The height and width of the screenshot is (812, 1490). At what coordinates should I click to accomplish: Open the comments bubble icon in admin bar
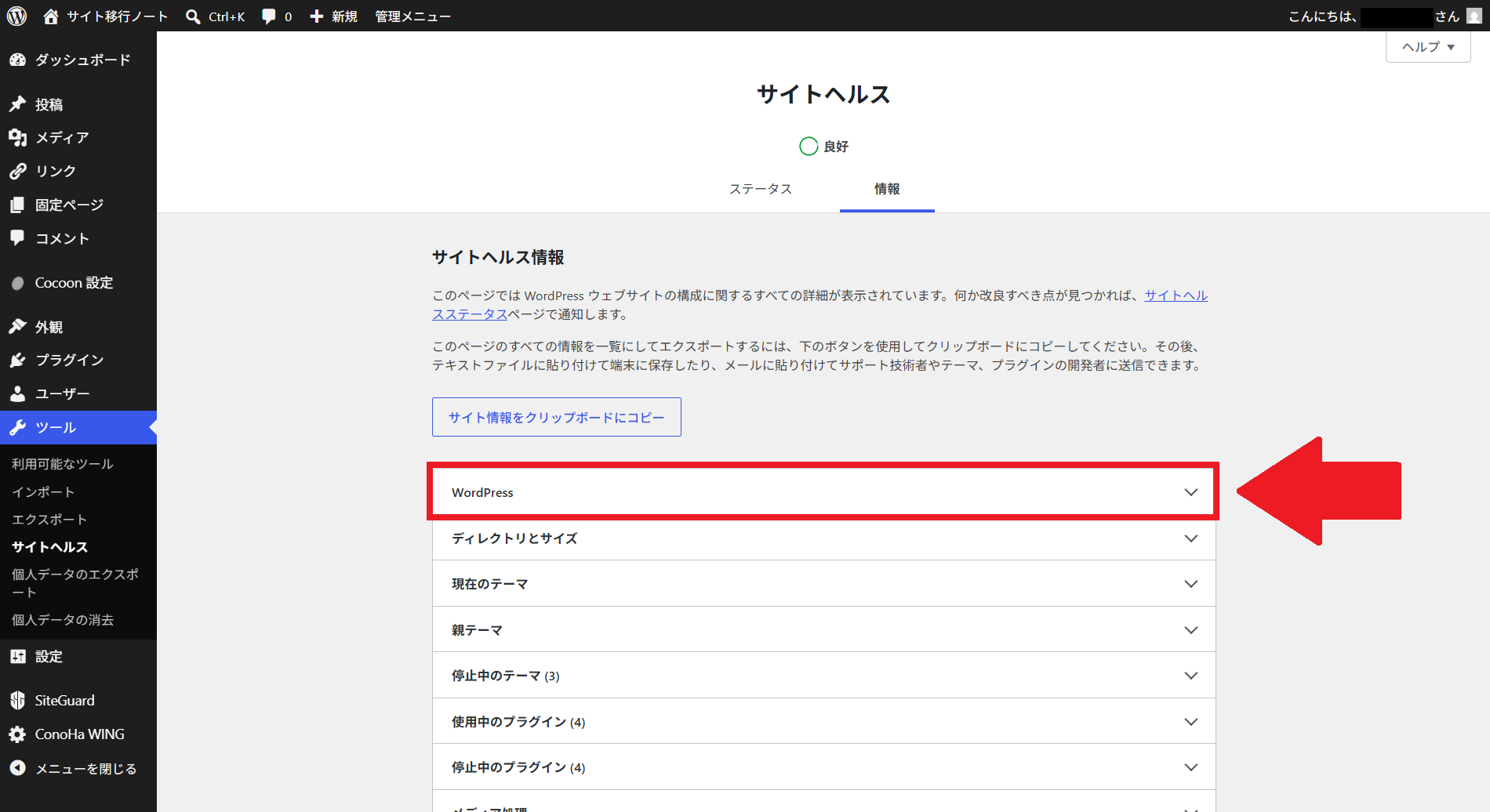269,16
